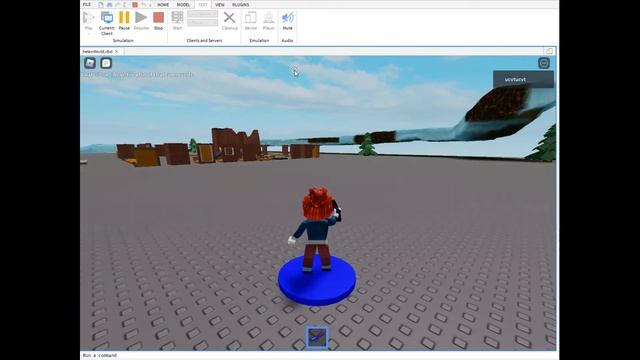
Task: Click the red stop quick-access icon
Action: pyautogui.click(x=135, y=4)
